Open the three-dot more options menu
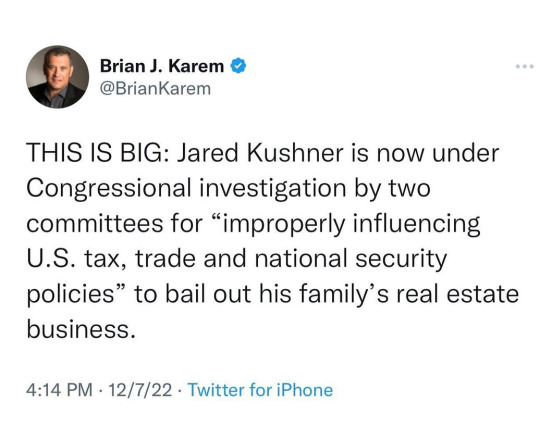 (x=525, y=66)
